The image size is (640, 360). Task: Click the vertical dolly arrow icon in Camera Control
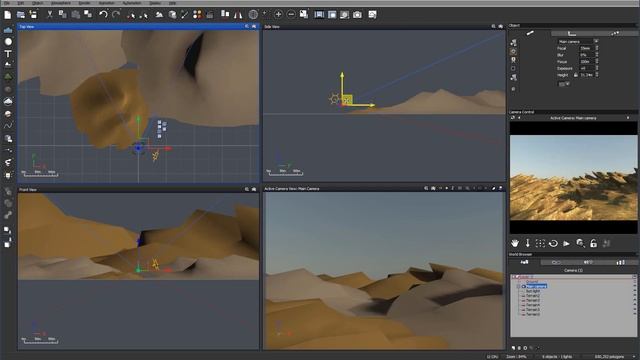[527, 243]
